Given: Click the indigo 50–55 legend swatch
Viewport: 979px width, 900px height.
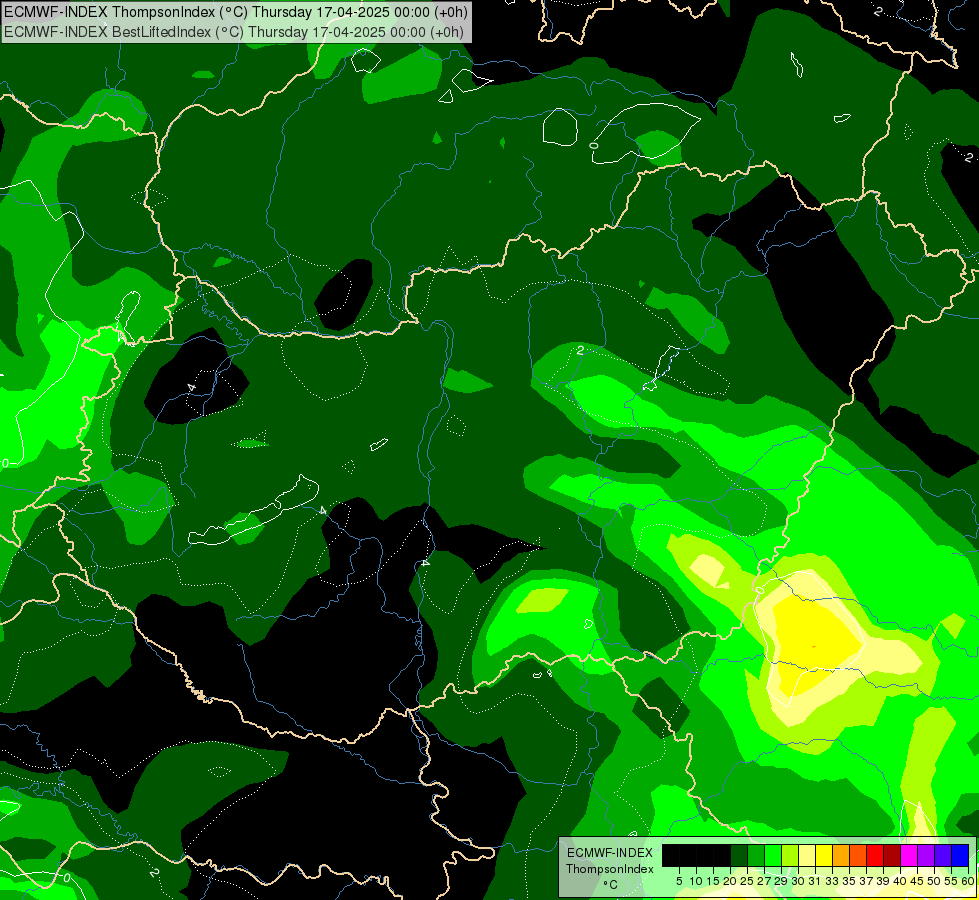Looking at the screenshot, I should point(943,855).
